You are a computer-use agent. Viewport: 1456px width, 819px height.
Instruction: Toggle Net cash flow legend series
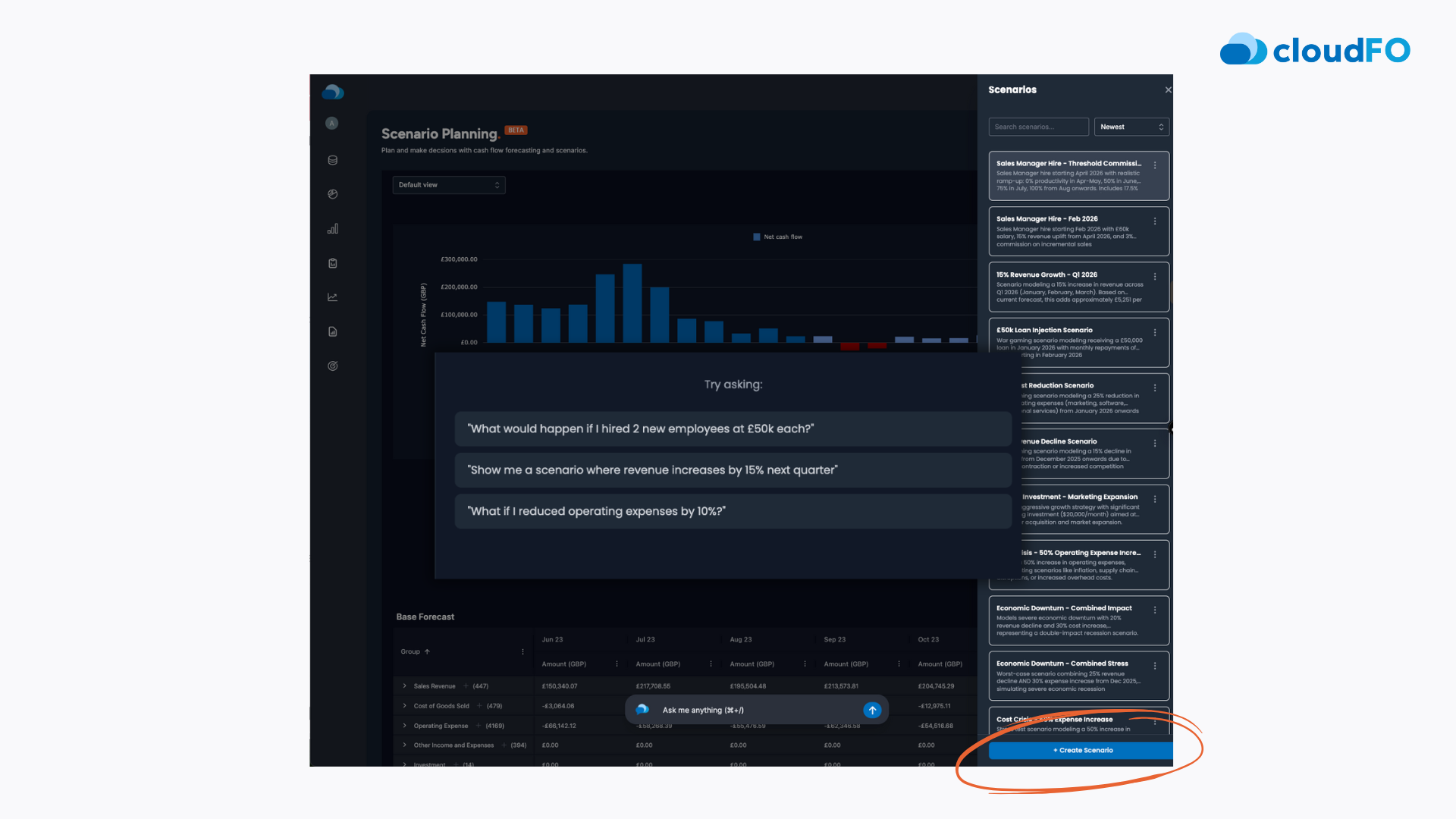pyautogui.click(x=777, y=237)
